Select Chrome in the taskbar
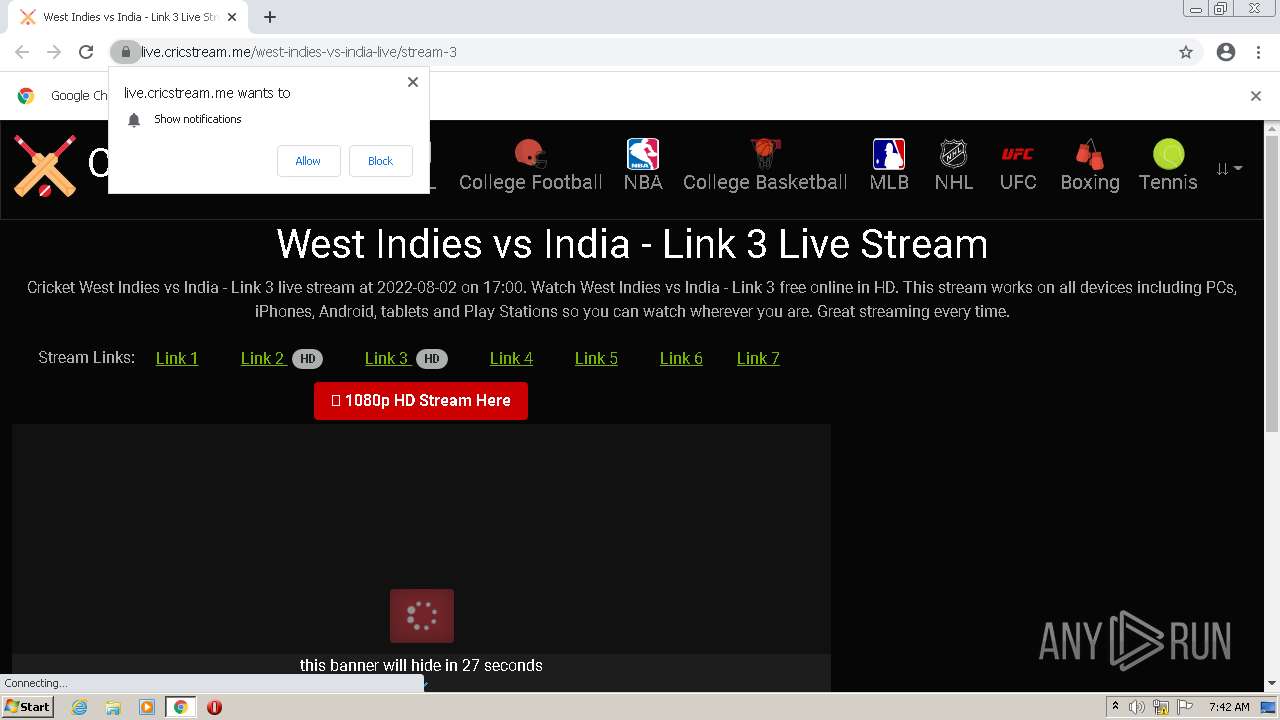 (181, 707)
